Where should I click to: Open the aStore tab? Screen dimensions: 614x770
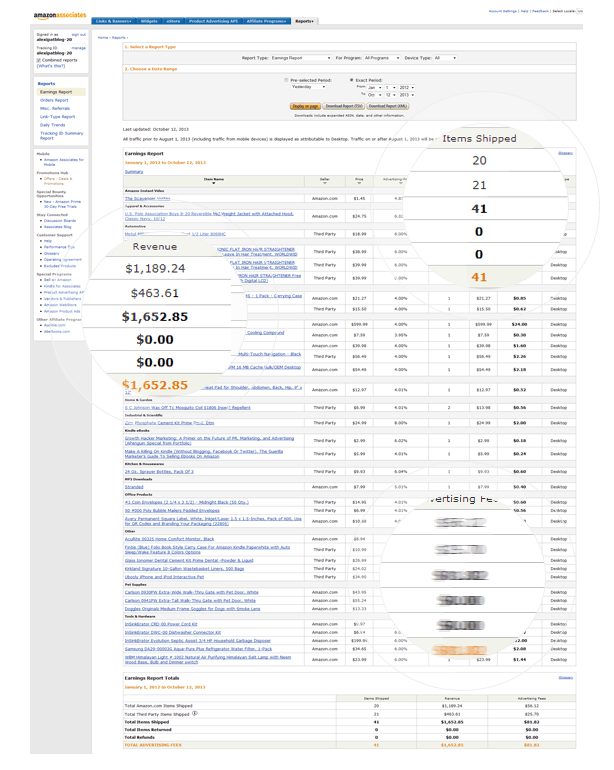(173, 21)
